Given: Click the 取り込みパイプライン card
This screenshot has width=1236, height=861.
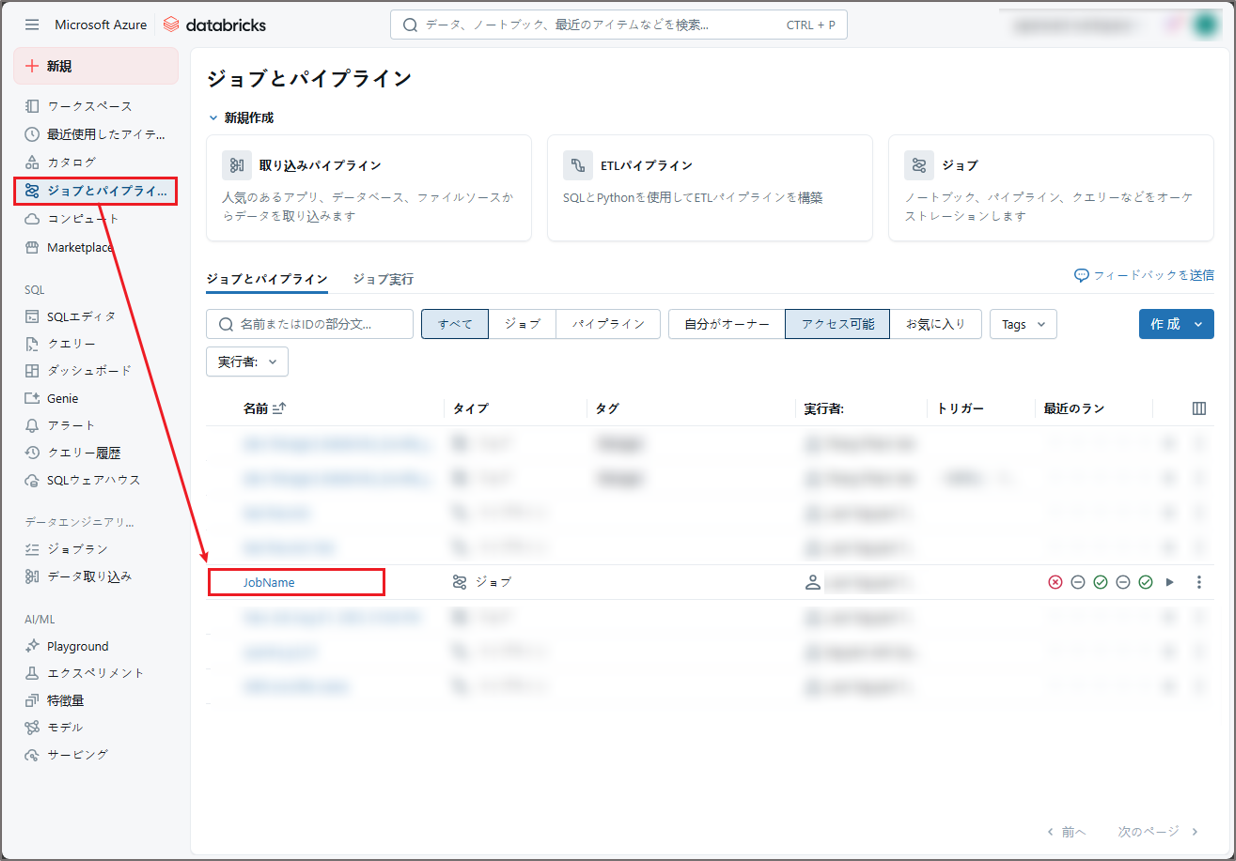Looking at the screenshot, I should (x=369, y=188).
